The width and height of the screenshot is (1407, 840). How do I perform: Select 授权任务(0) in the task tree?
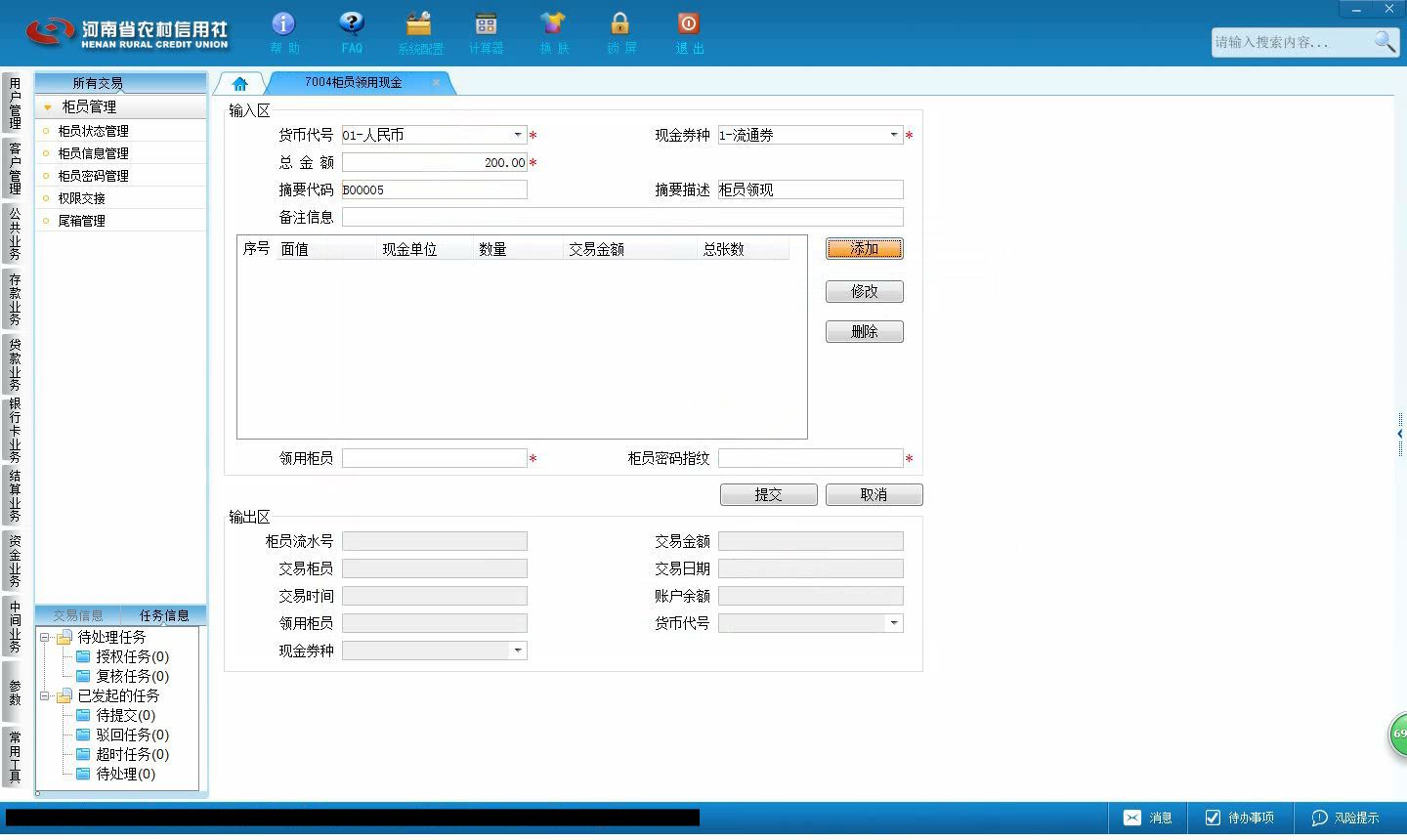click(132, 656)
